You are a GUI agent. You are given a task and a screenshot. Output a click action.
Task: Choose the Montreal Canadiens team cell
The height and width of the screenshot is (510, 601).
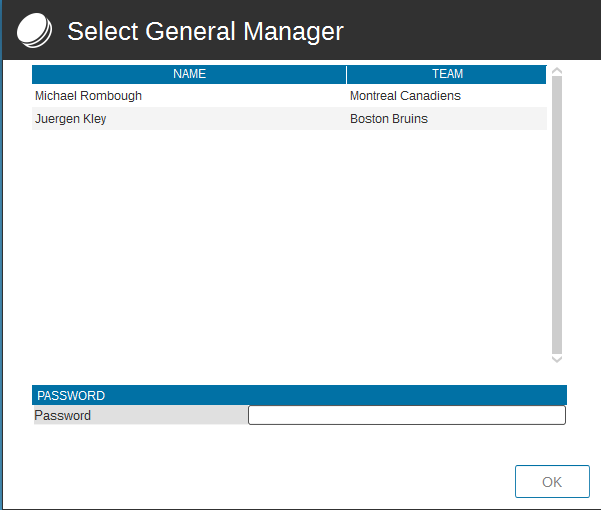[405, 96]
